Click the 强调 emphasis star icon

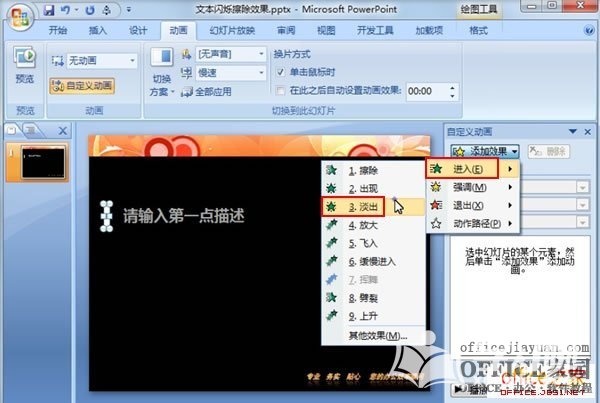[x=437, y=187]
